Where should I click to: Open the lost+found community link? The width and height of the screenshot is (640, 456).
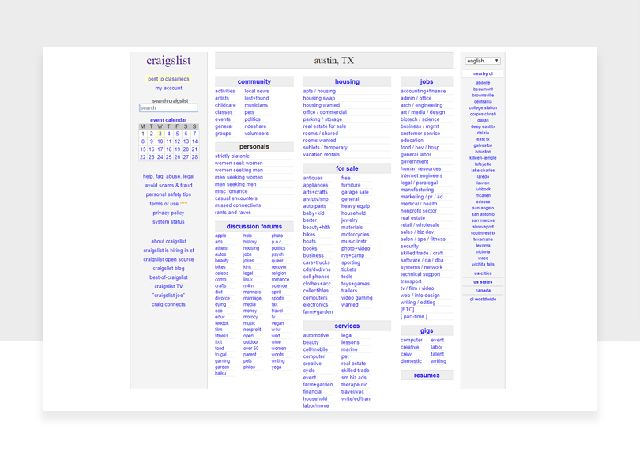pos(257,98)
